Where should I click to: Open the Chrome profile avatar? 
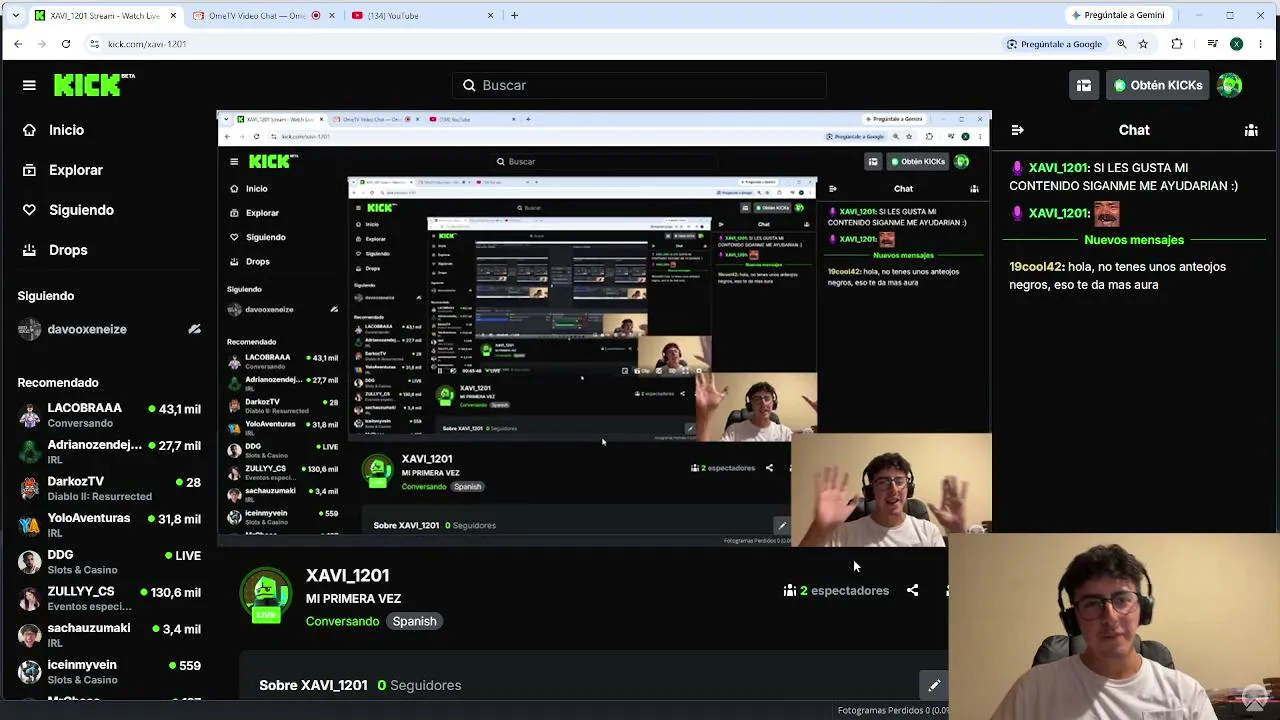click(1237, 44)
